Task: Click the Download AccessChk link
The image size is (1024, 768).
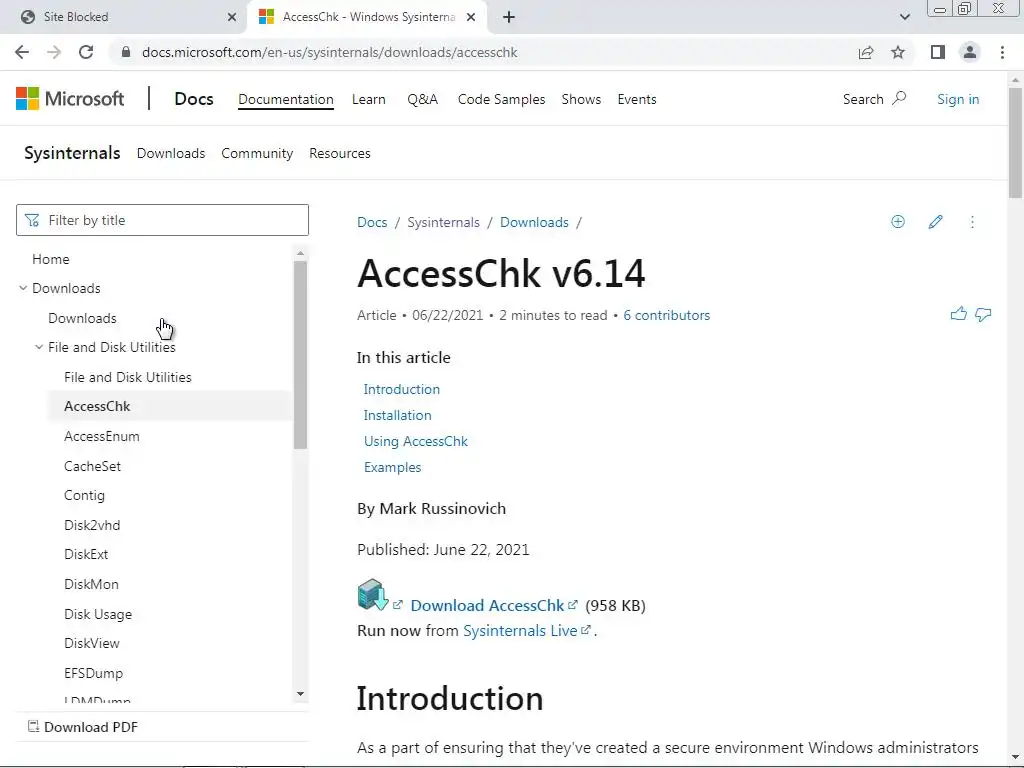Action: click(x=487, y=605)
